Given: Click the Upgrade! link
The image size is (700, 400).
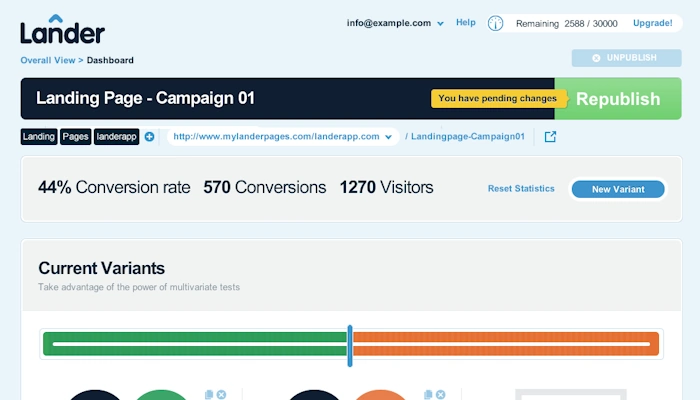Looking at the screenshot, I should click(x=652, y=23).
